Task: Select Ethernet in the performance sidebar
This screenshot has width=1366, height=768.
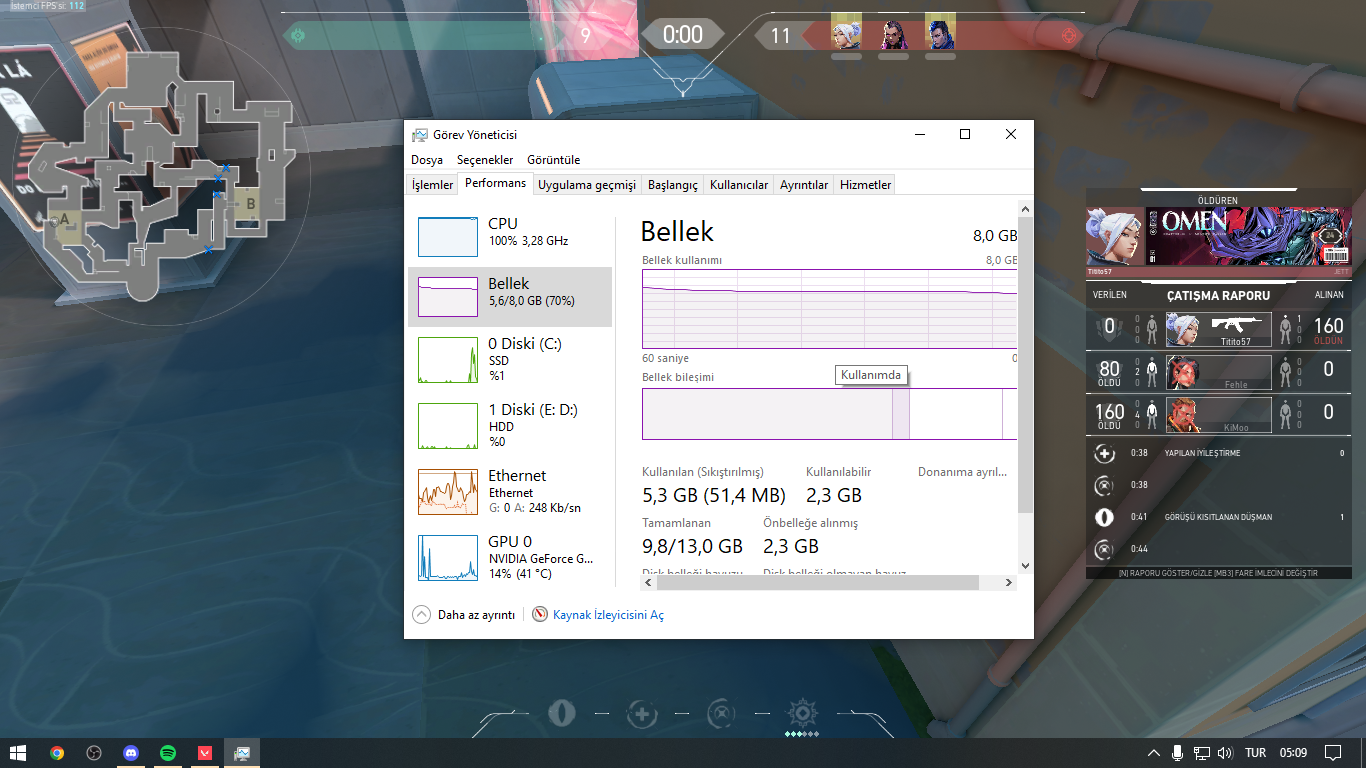Action: (510, 491)
